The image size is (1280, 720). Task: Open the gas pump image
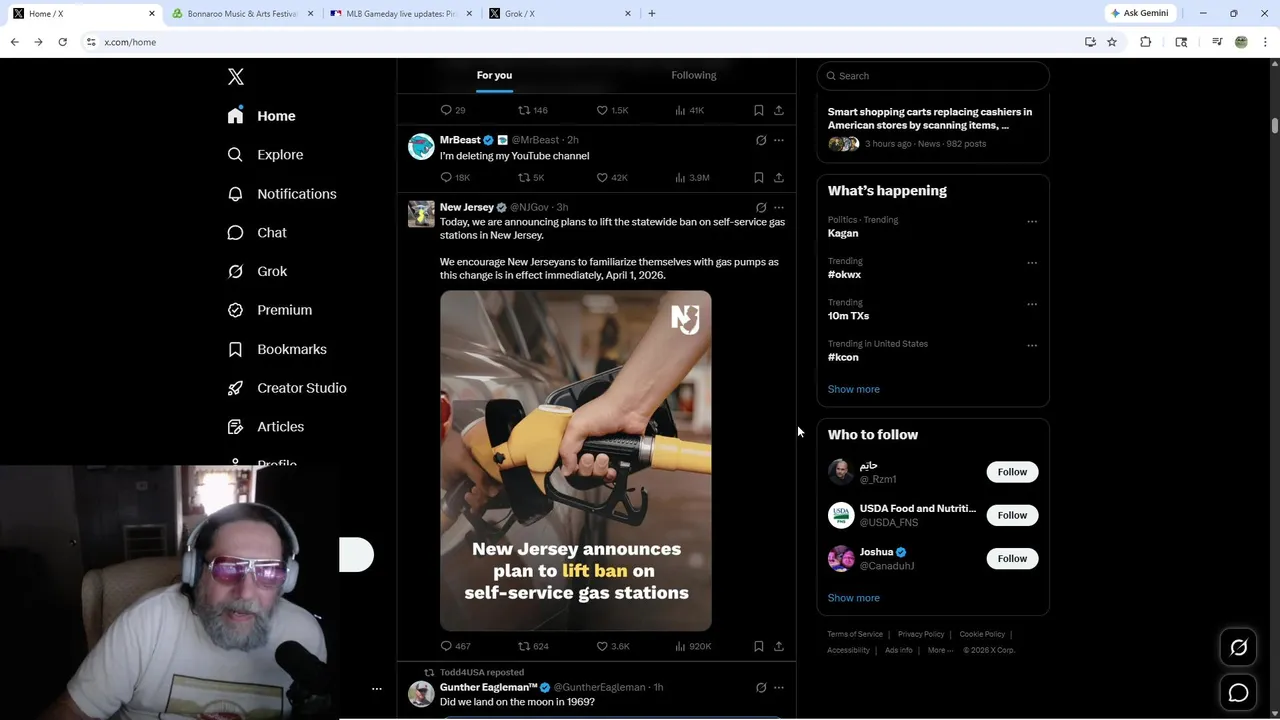point(576,461)
